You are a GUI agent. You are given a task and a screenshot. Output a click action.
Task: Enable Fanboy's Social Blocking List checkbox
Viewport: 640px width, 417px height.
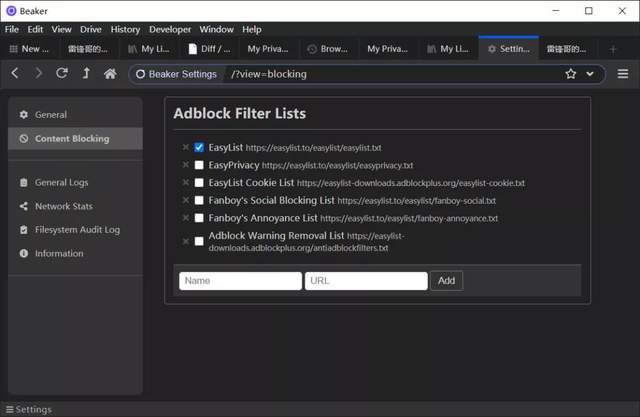(199, 200)
